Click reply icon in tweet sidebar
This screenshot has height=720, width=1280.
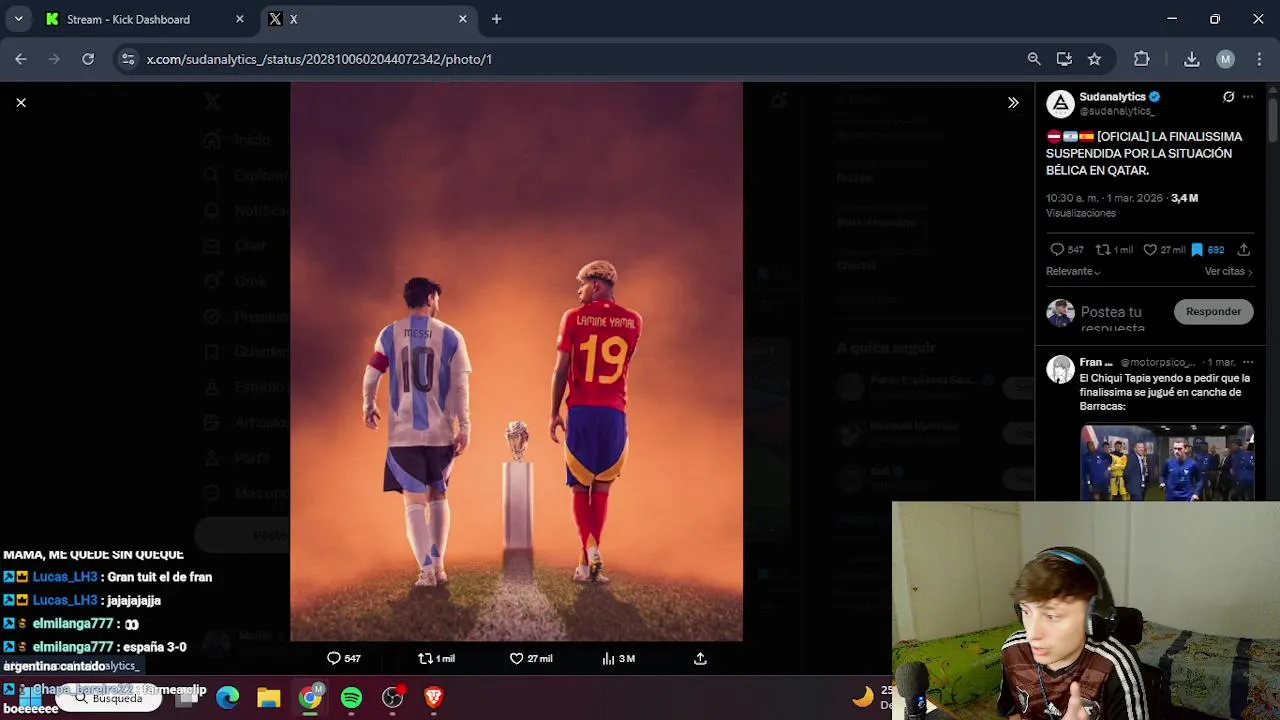(1057, 250)
